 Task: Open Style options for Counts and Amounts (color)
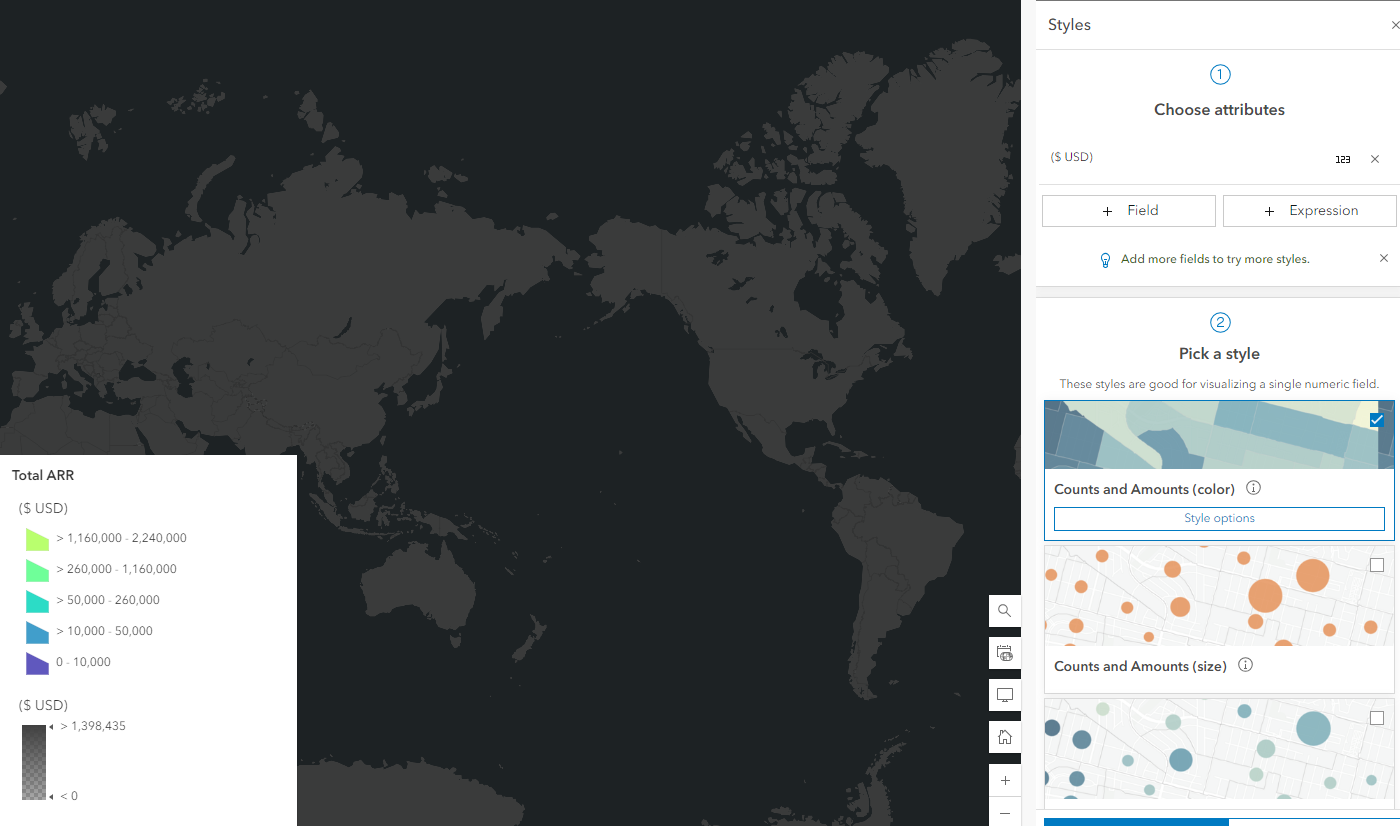[1219, 518]
